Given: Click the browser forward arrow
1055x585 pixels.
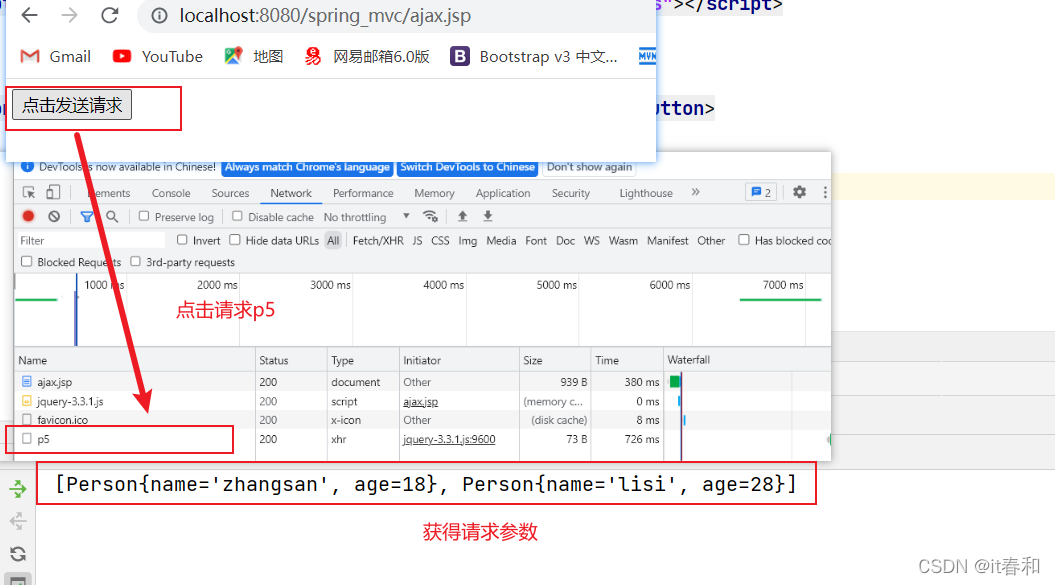Looking at the screenshot, I should 69,15.
